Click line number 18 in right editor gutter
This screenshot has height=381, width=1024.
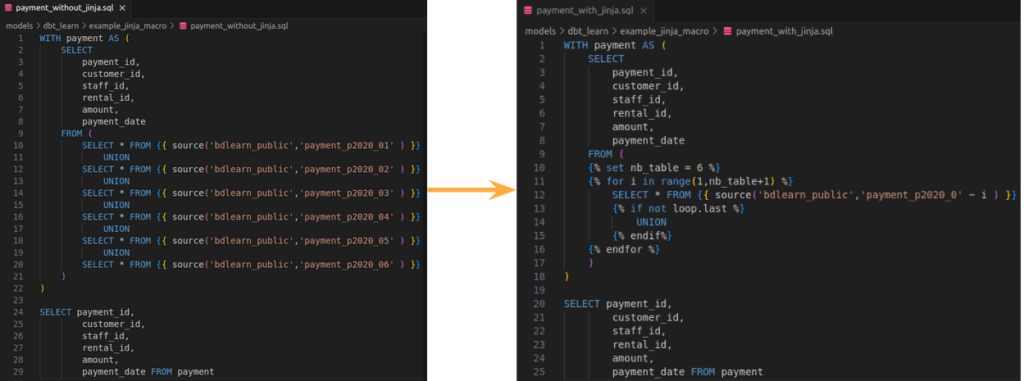click(x=539, y=276)
